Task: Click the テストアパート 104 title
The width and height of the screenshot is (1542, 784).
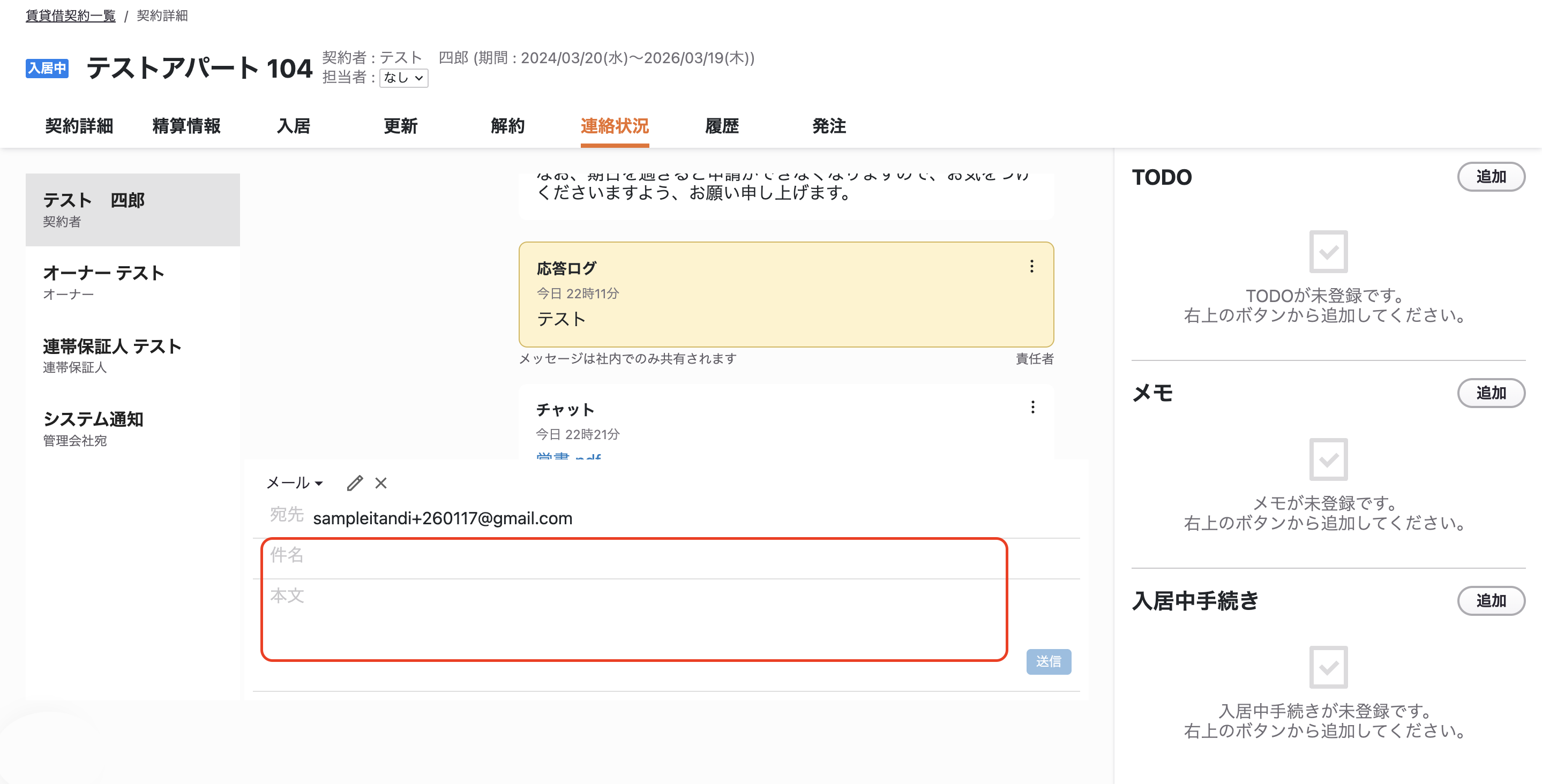Action: coord(199,68)
